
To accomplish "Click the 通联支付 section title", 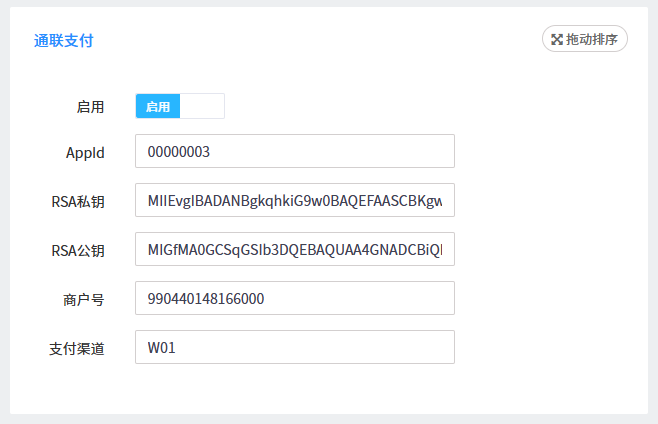I will click(64, 41).
